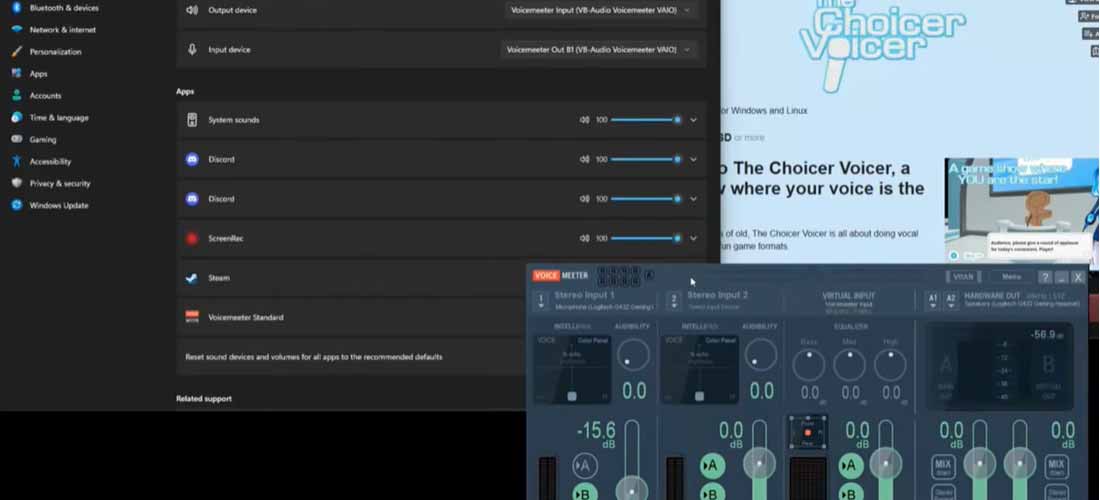
Task: Click the Equalizer High knob
Action: [x=890, y=365]
